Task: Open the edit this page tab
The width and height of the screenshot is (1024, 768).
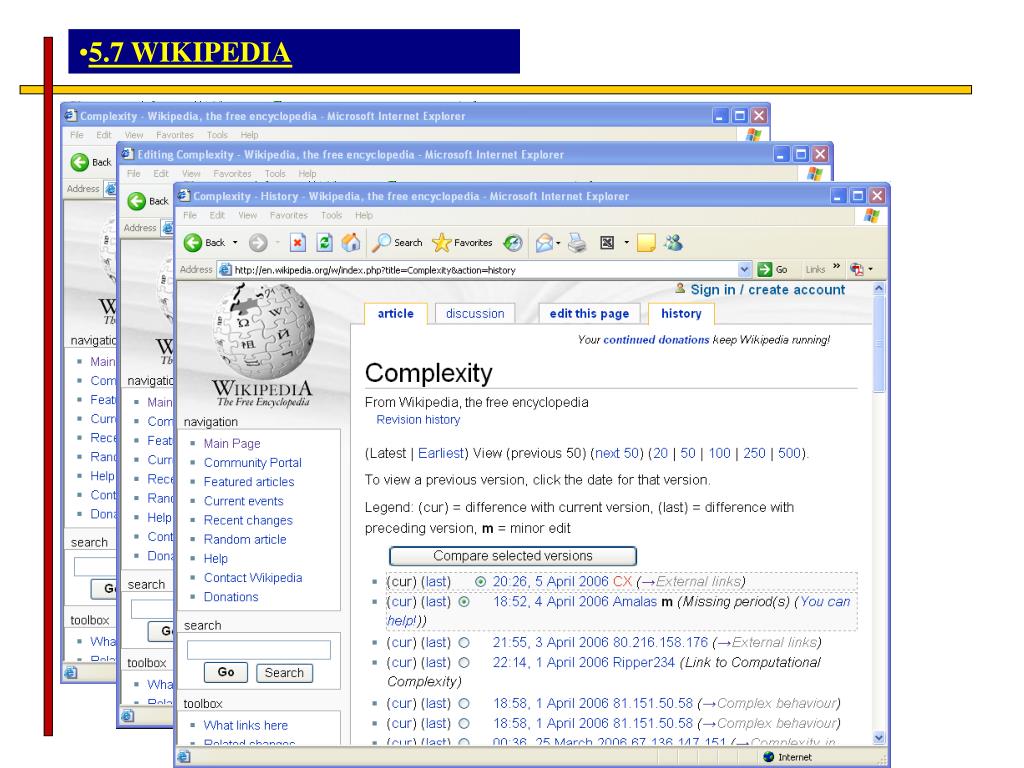Action: 589,313
